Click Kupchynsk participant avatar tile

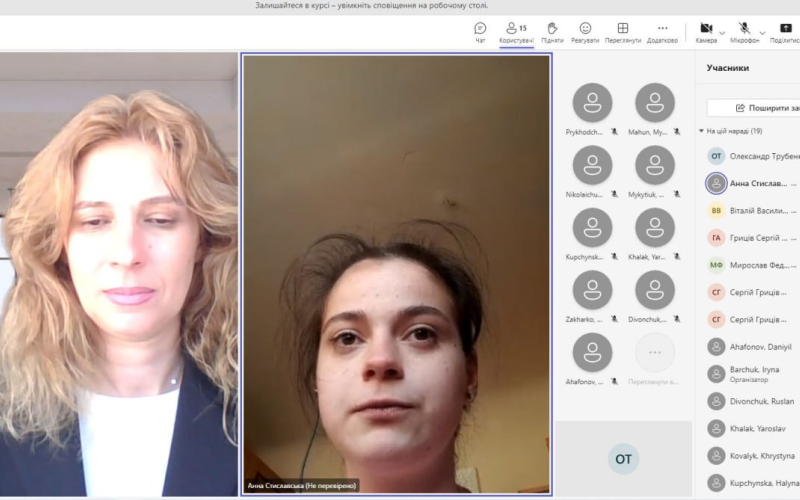(x=592, y=228)
